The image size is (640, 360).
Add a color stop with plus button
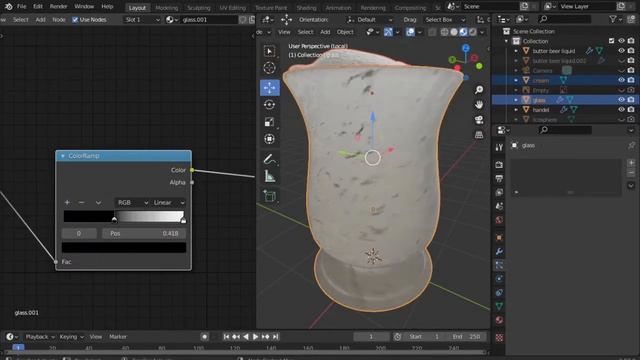(67, 202)
